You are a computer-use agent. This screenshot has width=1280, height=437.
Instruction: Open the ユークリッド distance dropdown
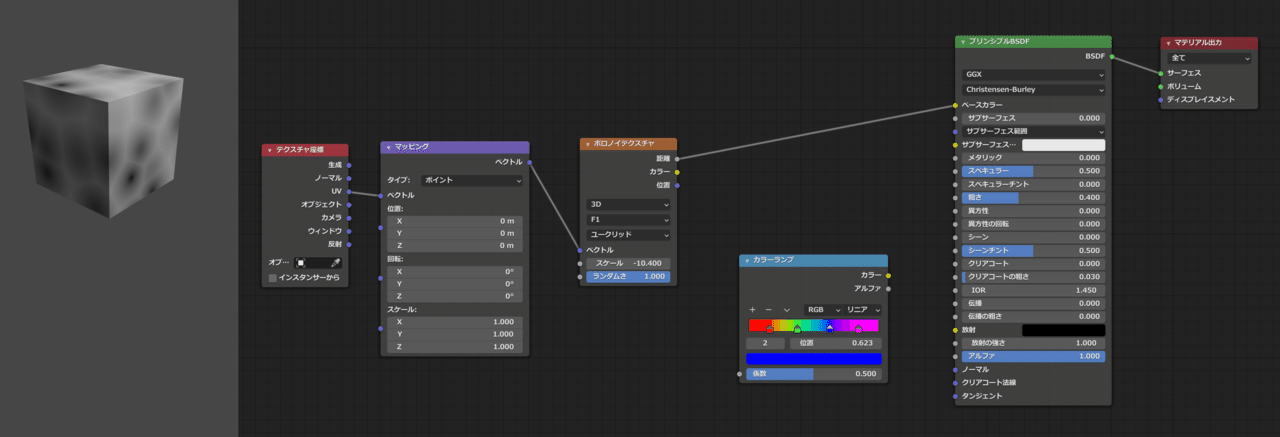click(x=628, y=234)
